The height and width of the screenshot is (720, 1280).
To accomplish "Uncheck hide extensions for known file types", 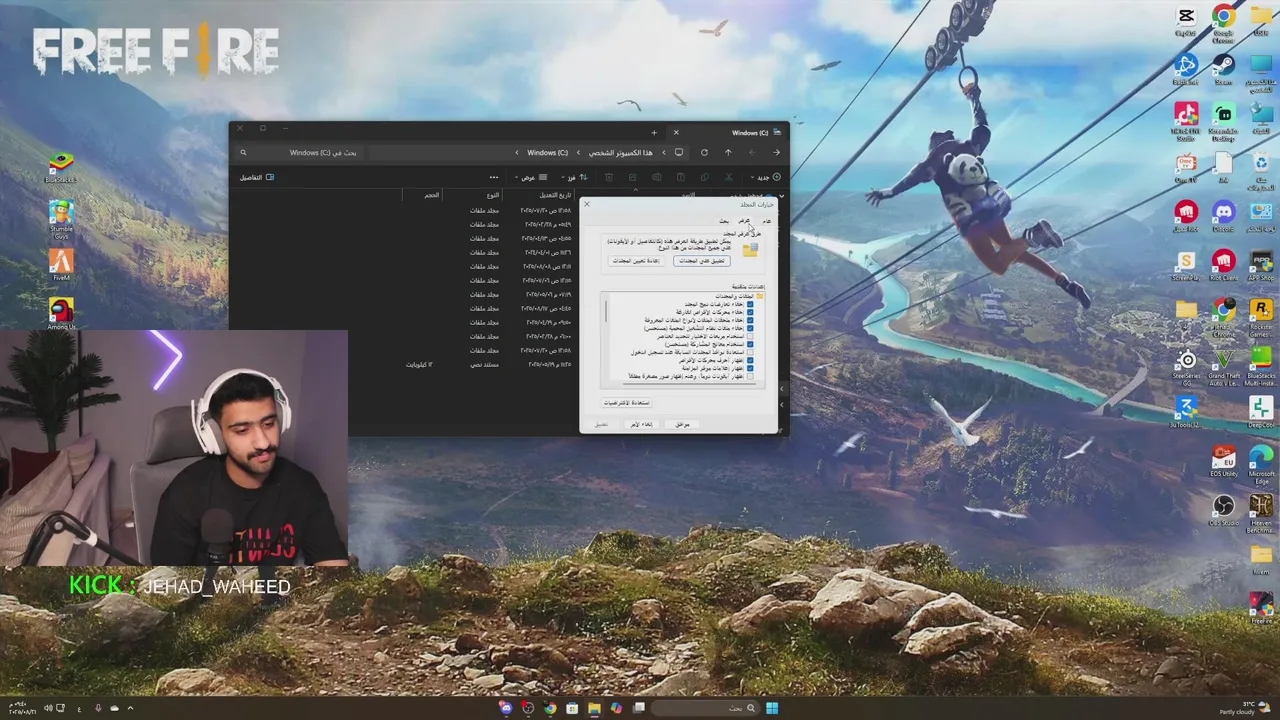I will 750,320.
